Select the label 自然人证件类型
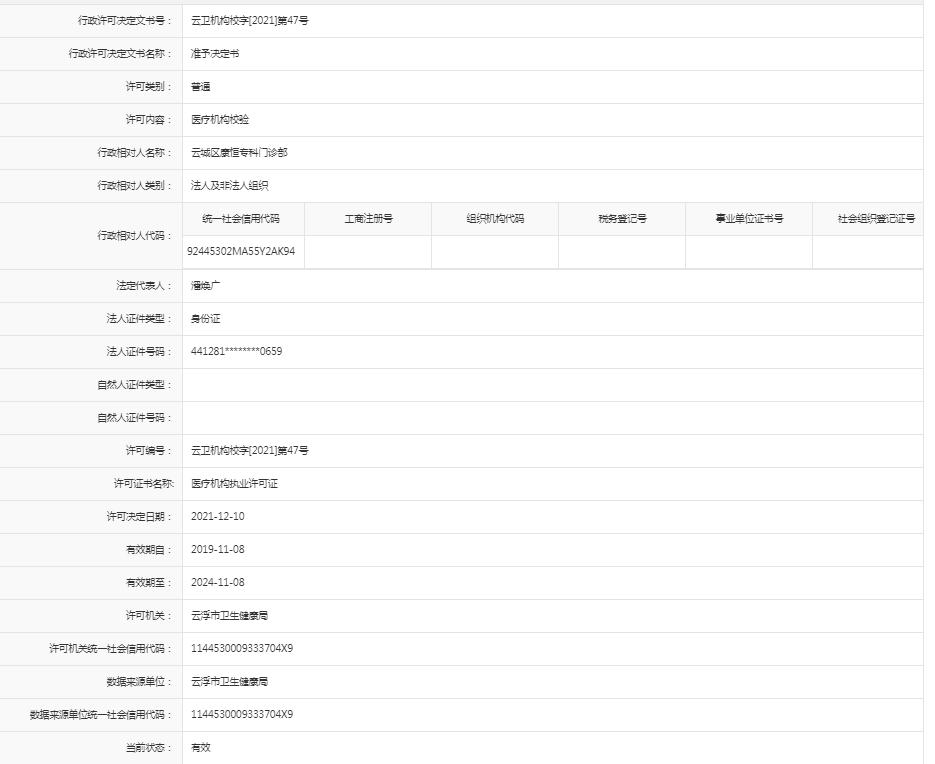935x764 pixels. pyautogui.click(x=134, y=385)
